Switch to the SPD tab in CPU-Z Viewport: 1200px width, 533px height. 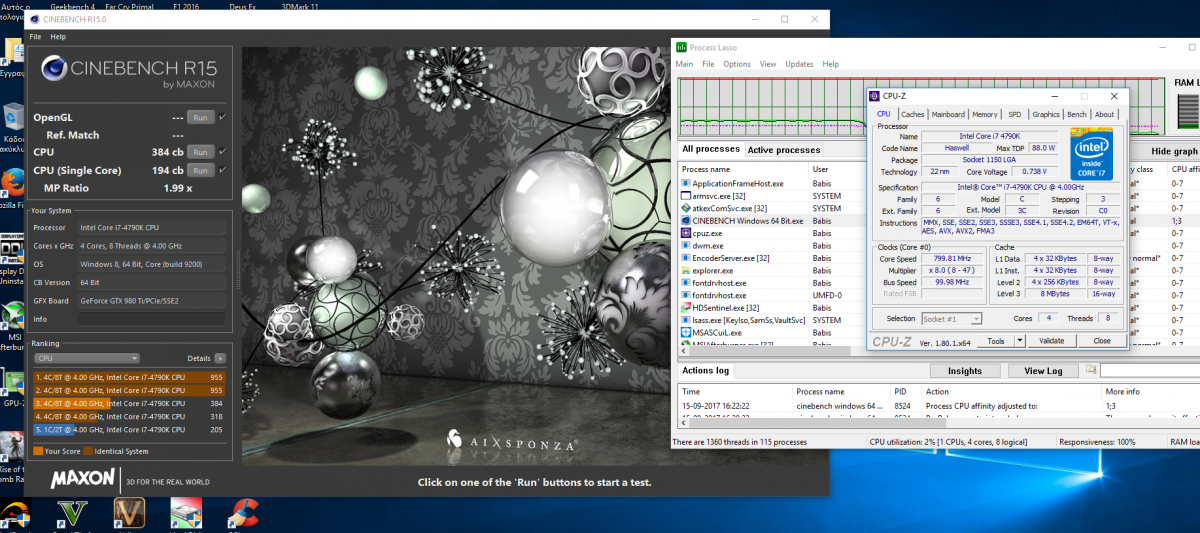tap(1015, 114)
